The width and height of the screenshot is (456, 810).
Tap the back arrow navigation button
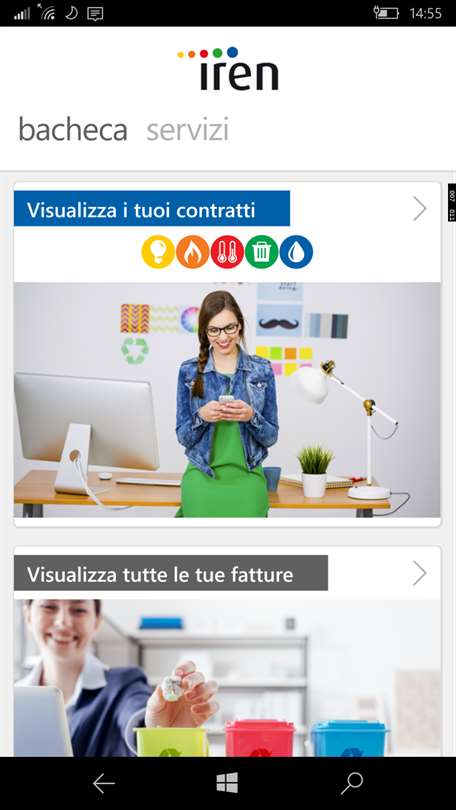tap(103, 784)
